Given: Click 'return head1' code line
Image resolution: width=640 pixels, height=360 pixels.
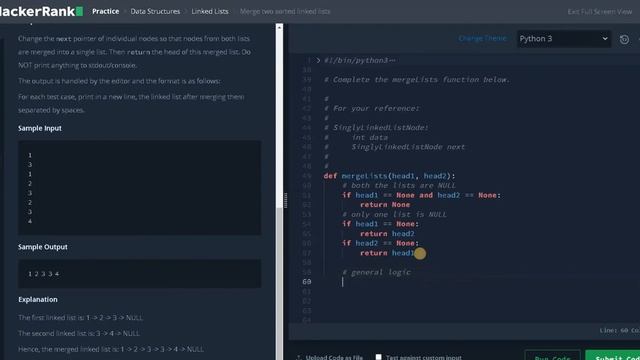Looking at the screenshot, I should [387, 253].
